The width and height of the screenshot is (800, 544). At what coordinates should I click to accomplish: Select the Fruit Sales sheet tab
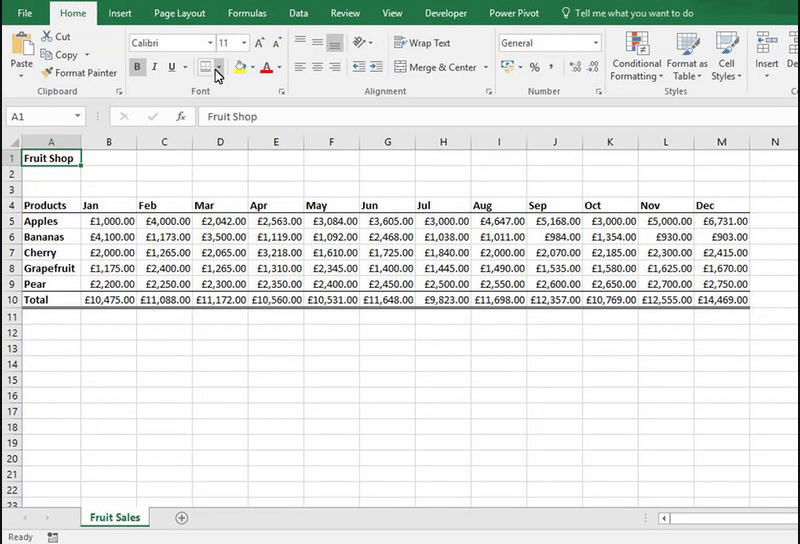[x=115, y=517]
